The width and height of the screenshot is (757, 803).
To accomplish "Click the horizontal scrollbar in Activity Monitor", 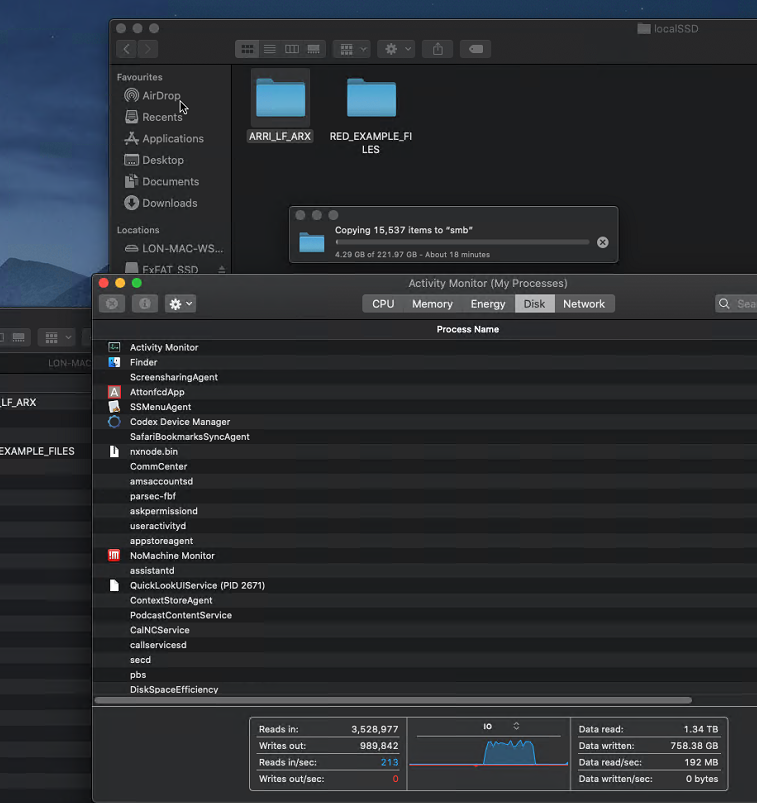I will [393, 700].
